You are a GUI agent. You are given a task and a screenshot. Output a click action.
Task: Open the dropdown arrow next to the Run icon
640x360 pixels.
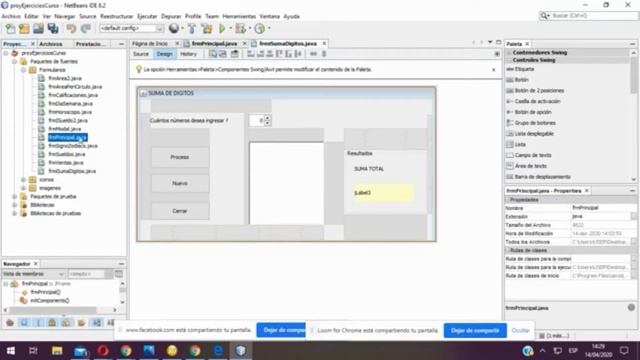(x=230, y=29)
